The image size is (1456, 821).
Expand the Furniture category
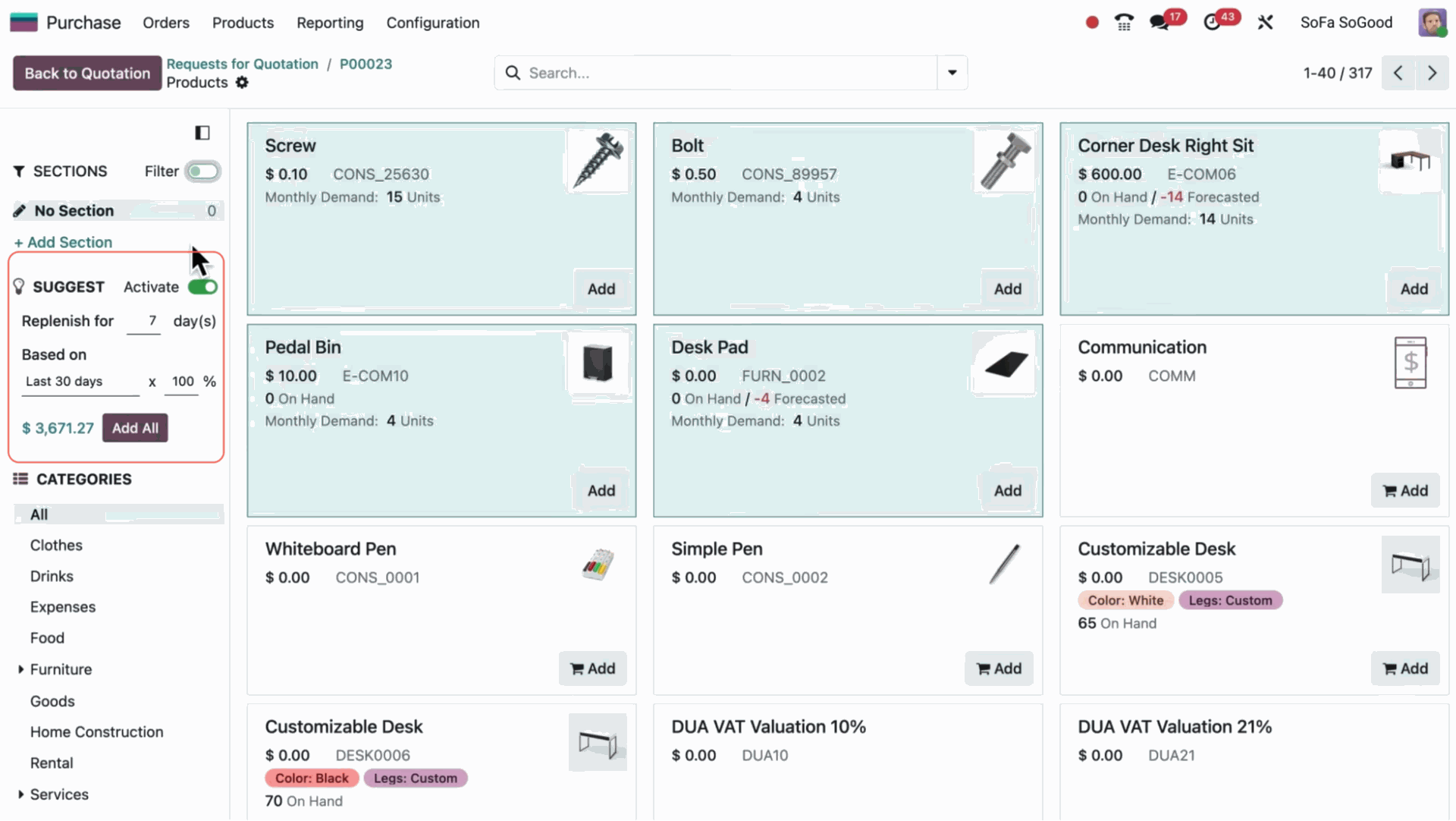(x=21, y=669)
